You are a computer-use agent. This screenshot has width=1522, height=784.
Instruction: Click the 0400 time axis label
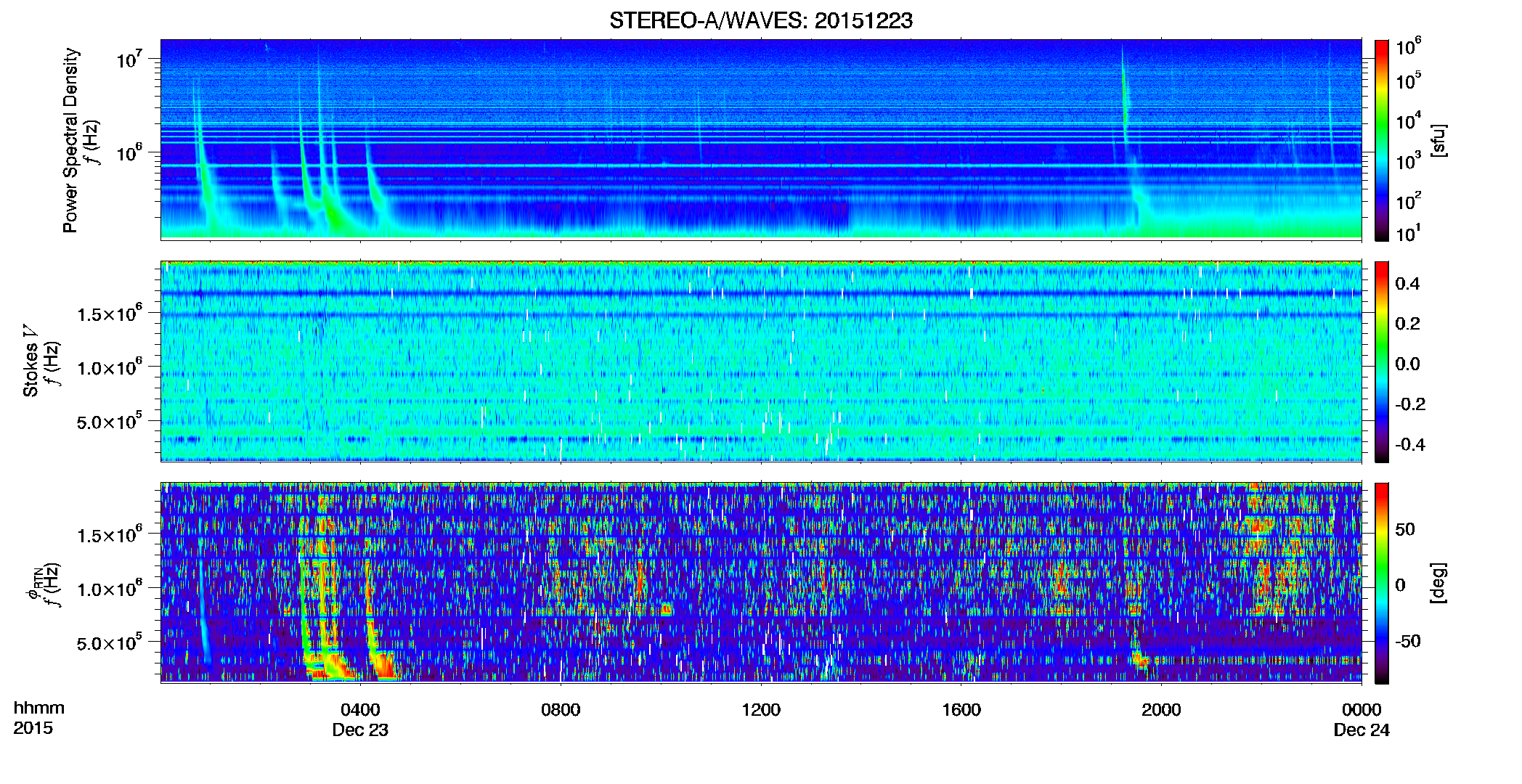point(360,709)
